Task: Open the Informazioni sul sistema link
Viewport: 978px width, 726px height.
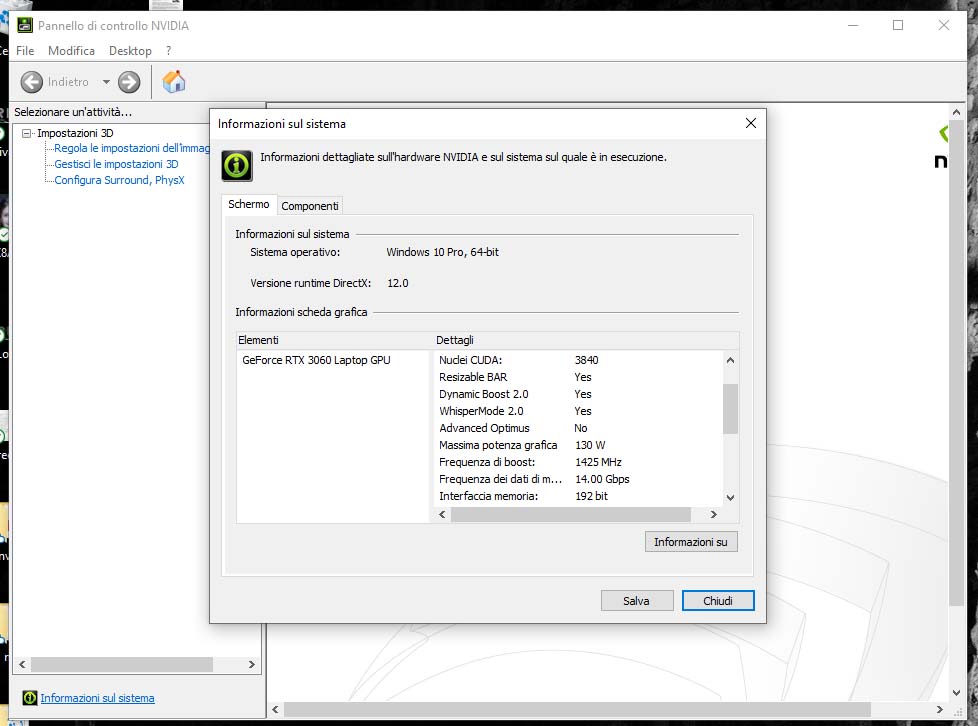Action: 97,698
